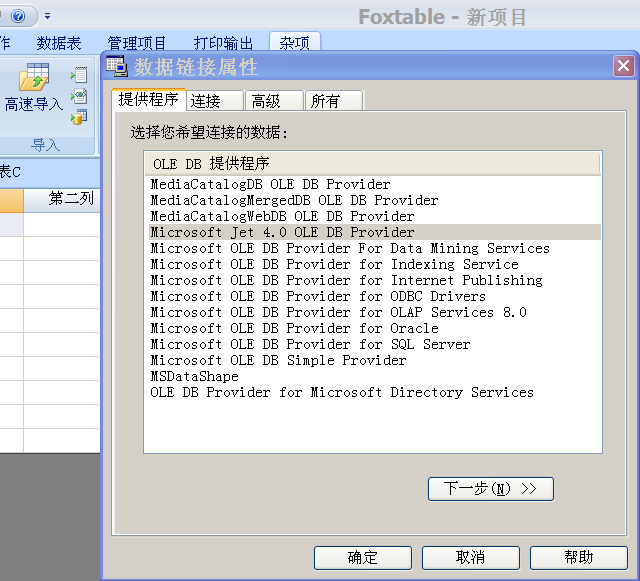This screenshot has width=640, height=581.
Task: Close the 数据链接属性 dialog
Action: click(623, 66)
